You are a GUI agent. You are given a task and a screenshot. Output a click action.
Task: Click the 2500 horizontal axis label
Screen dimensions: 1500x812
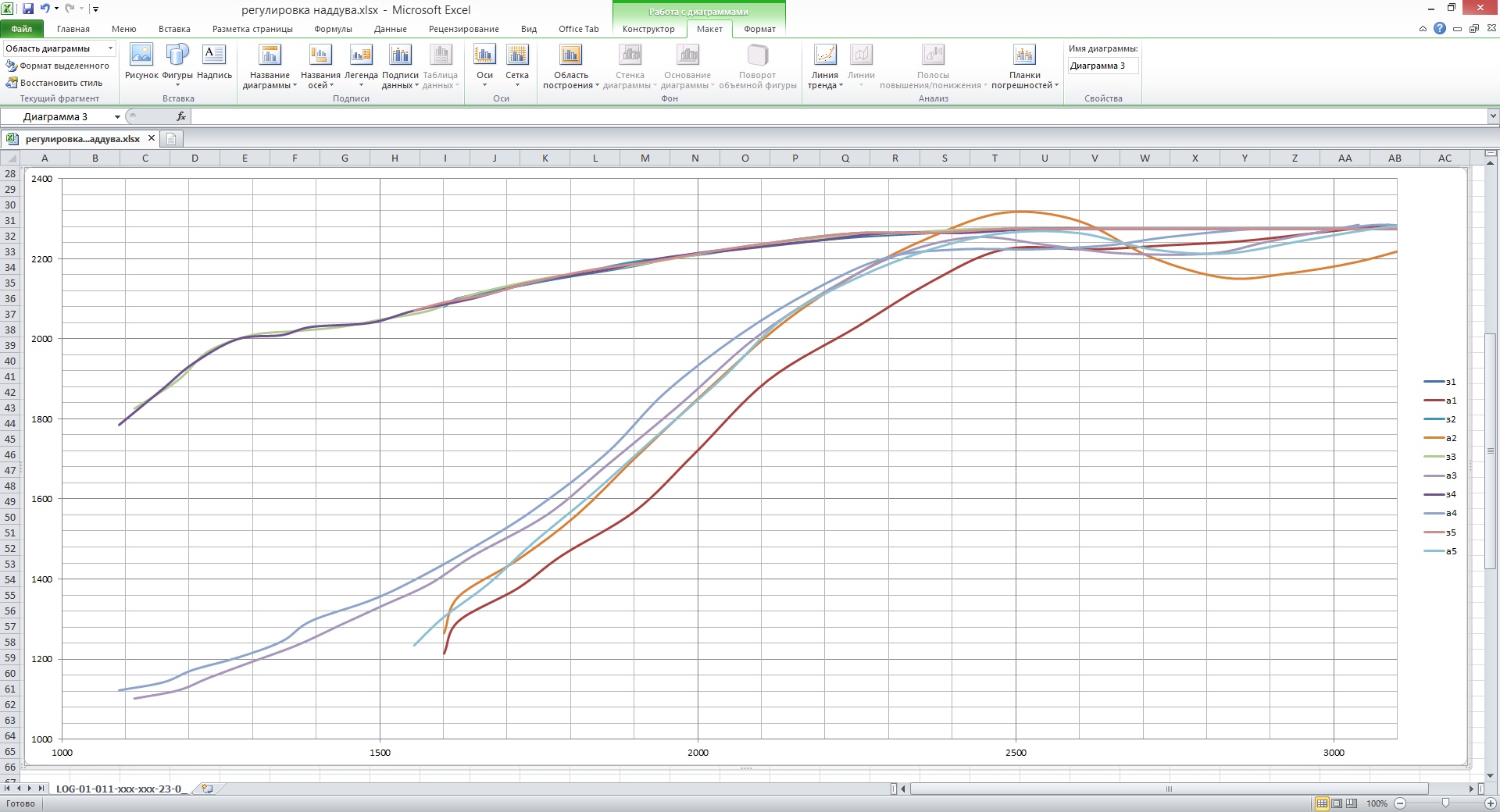pos(1016,753)
